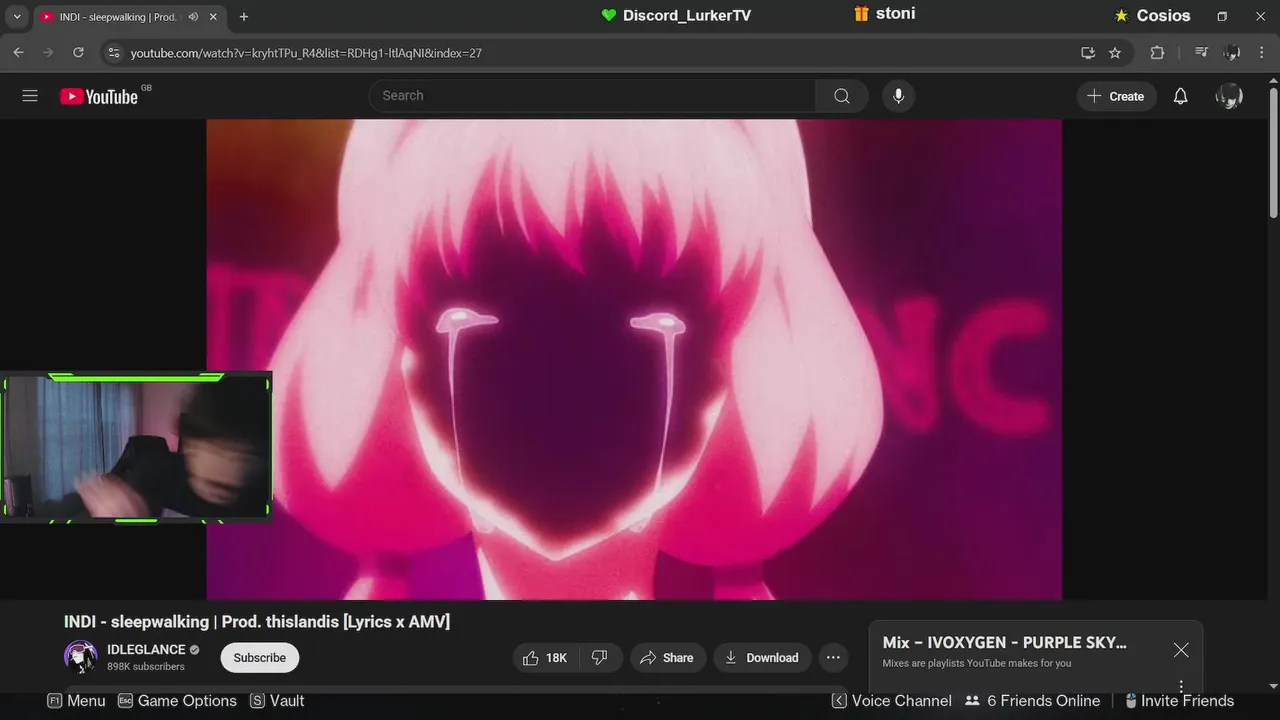The height and width of the screenshot is (720, 1280).
Task: View 6 Friends Online list
Action: 1032,701
